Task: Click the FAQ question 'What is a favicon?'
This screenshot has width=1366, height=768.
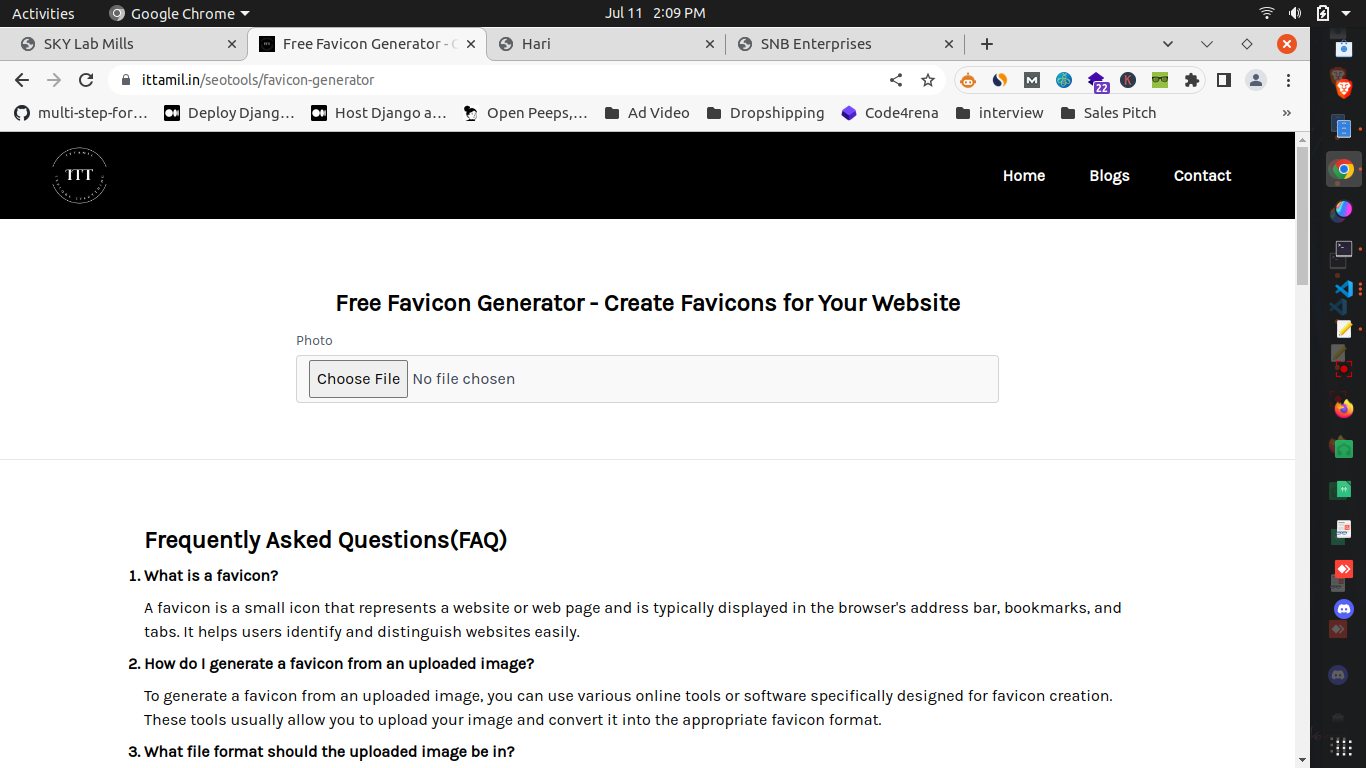Action: 211,576
